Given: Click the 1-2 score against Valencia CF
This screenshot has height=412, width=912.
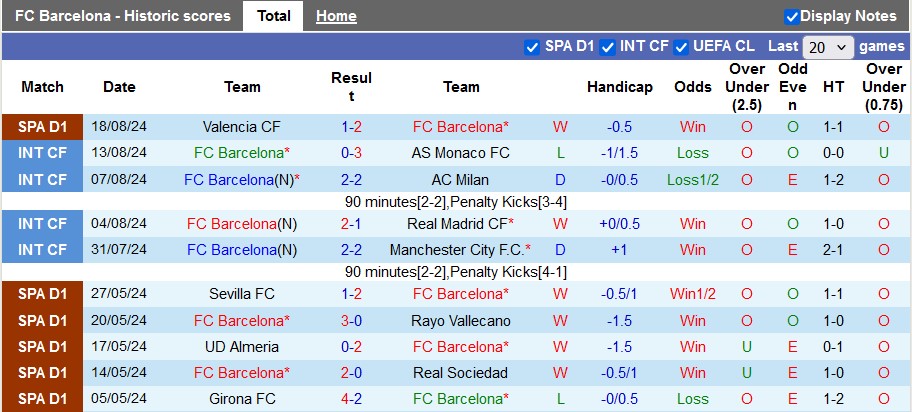Looking at the screenshot, I should coord(351,127).
